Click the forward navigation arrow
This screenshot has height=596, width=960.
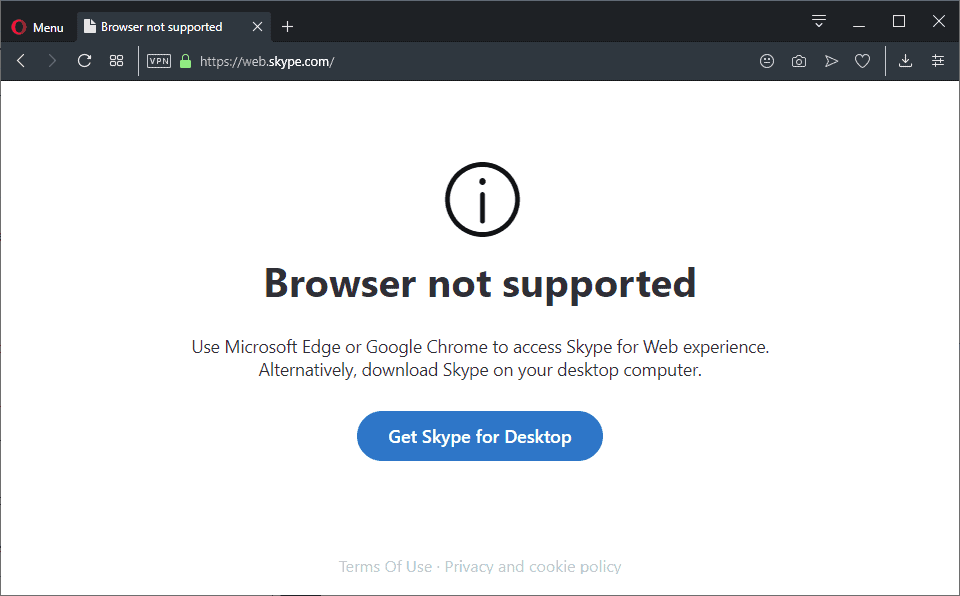click(x=52, y=60)
